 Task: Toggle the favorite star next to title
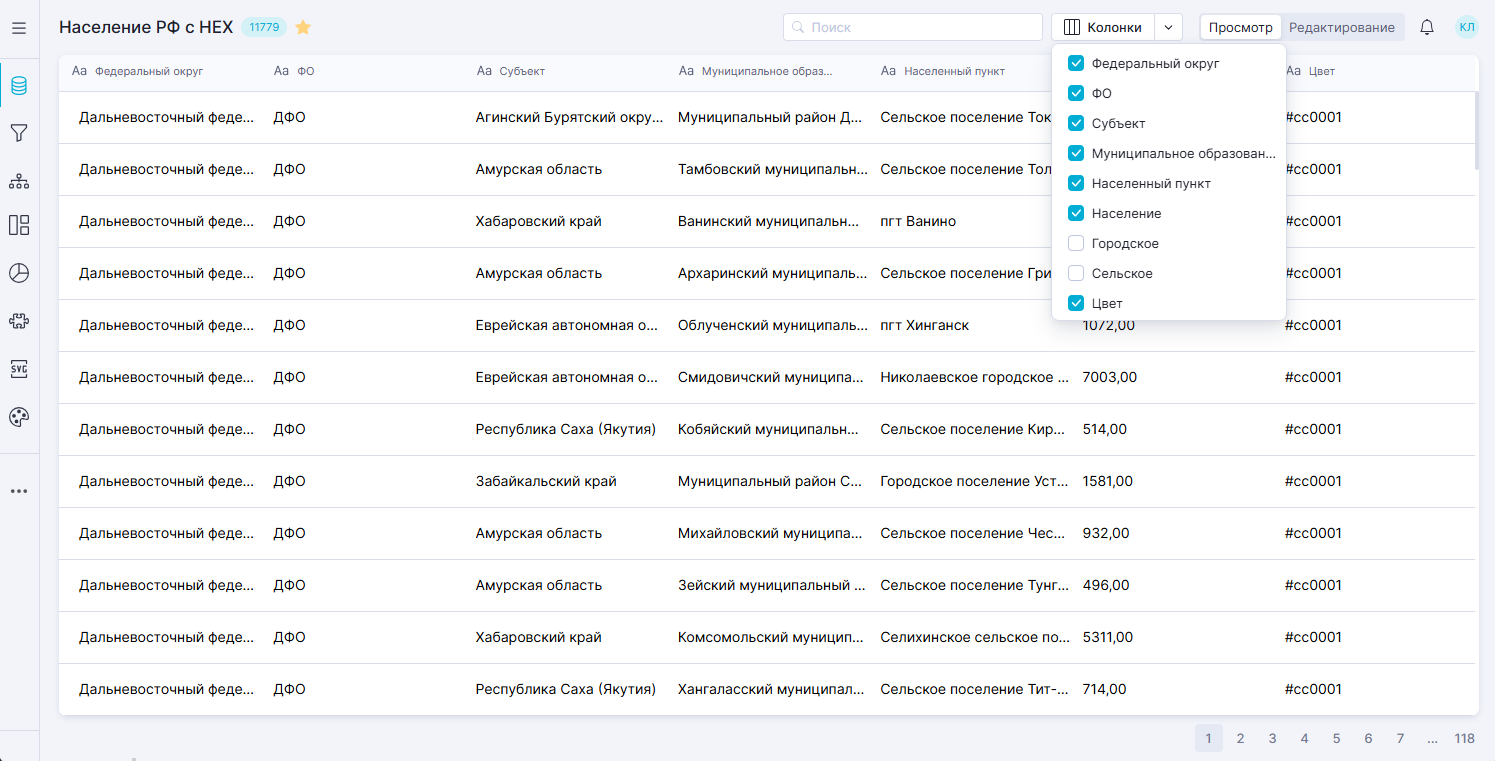click(x=303, y=28)
